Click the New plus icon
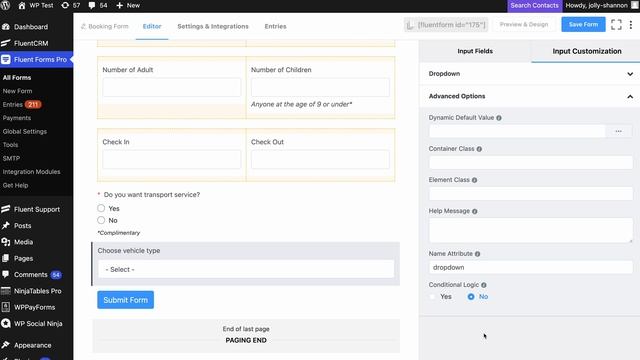Screen dimensions: 640x360 (120, 5)
